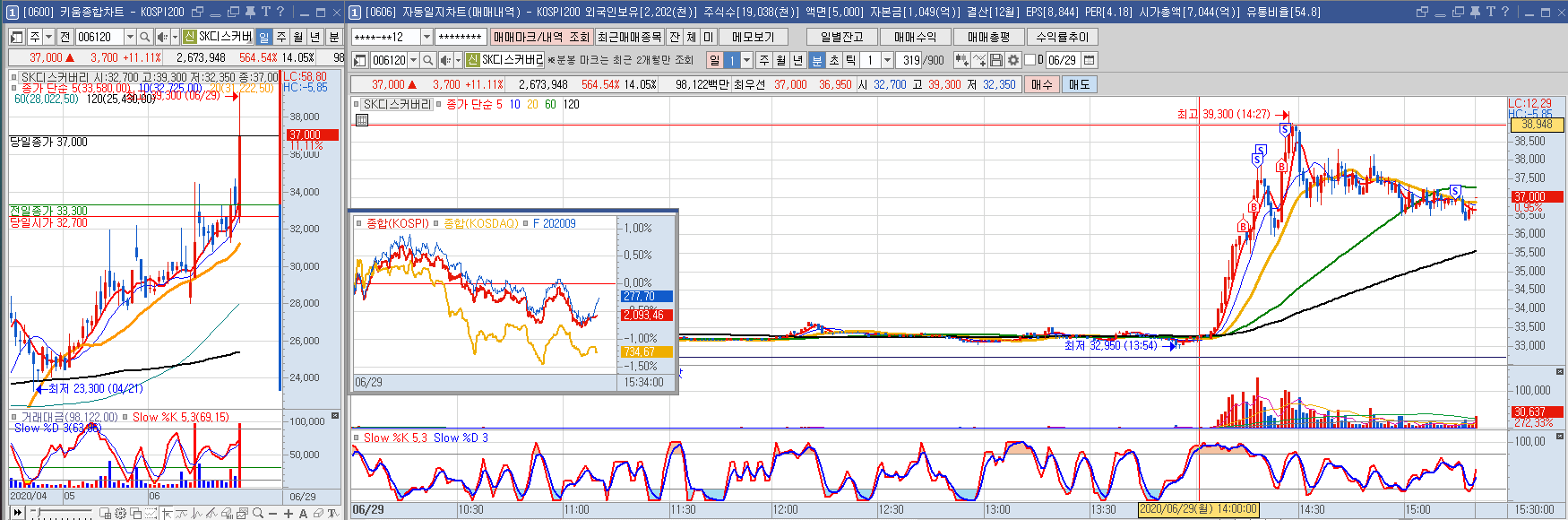Screen dimensions: 1568x520
Task: Open sidebar panel icon in left chart window
Action: tap(16, 37)
